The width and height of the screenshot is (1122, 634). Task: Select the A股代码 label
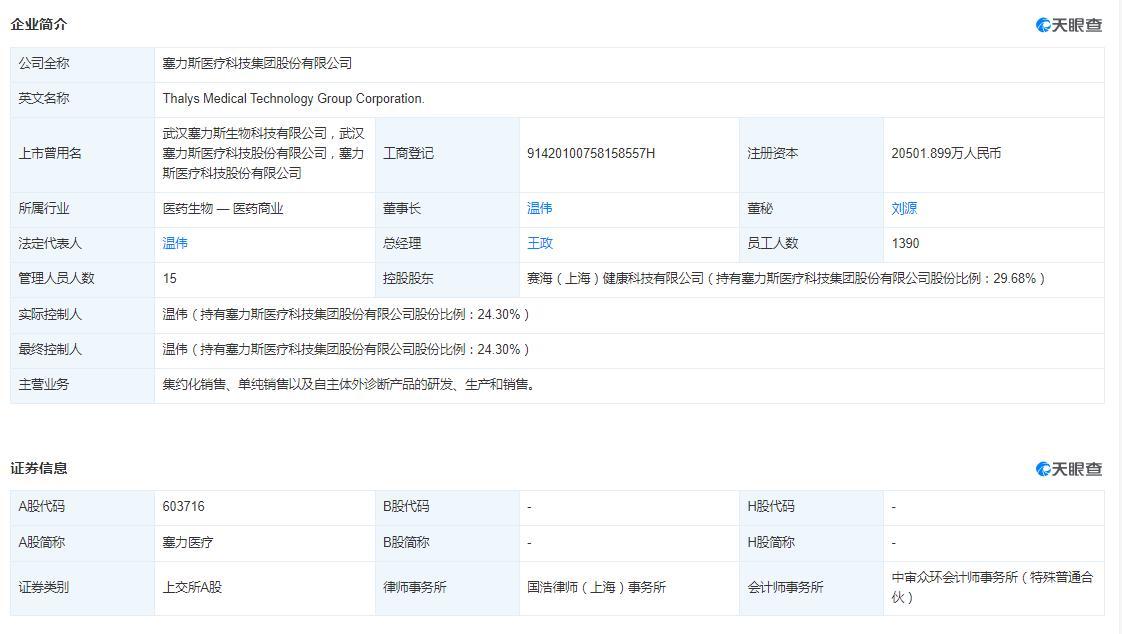pyautogui.click(x=42, y=507)
